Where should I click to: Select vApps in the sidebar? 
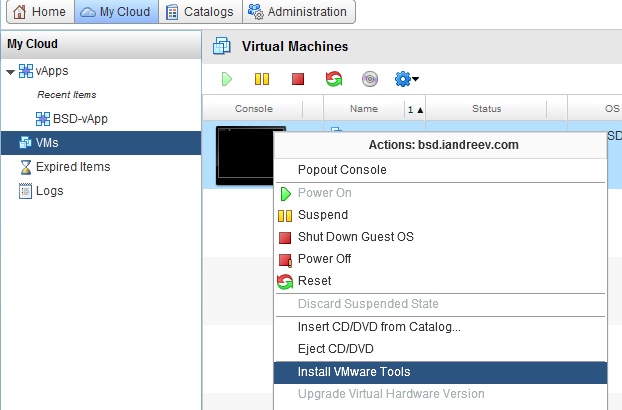point(52,71)
